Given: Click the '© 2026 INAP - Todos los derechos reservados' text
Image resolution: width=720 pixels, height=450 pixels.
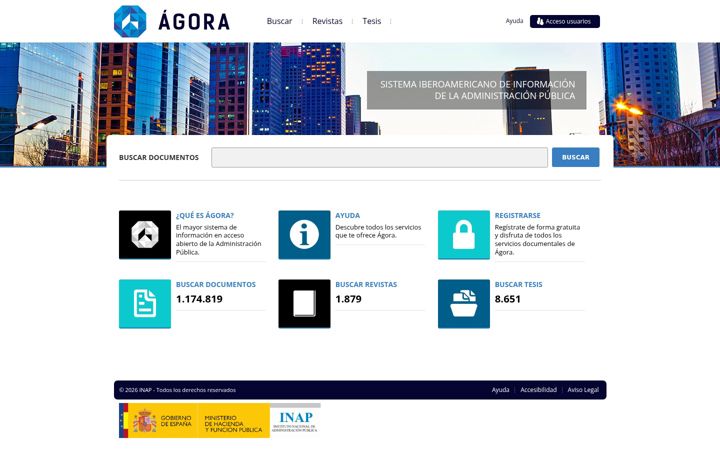Looking at the screenshot, I should pos(177,390).
